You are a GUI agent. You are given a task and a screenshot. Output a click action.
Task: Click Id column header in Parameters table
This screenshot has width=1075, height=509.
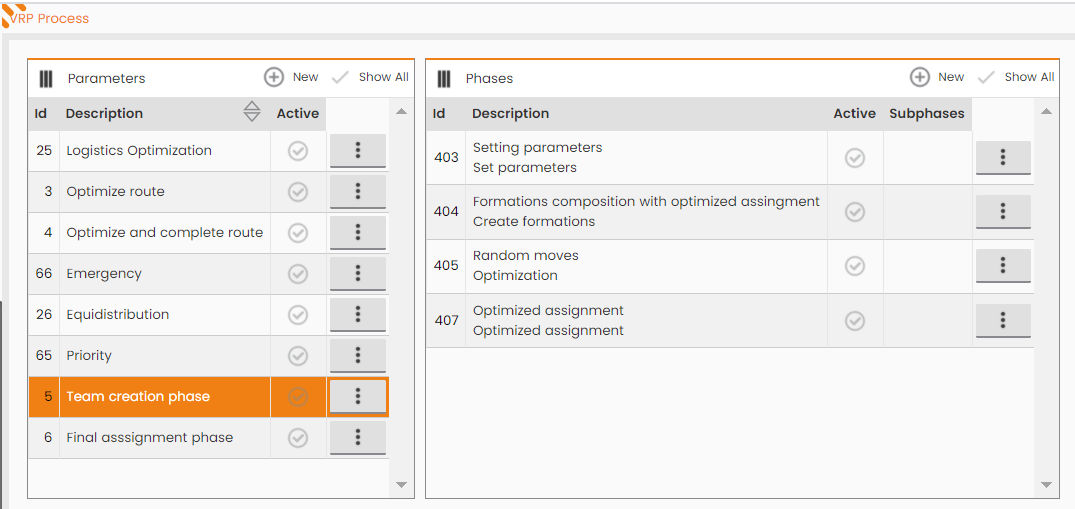pyautogui.click(x=41, y=113)
